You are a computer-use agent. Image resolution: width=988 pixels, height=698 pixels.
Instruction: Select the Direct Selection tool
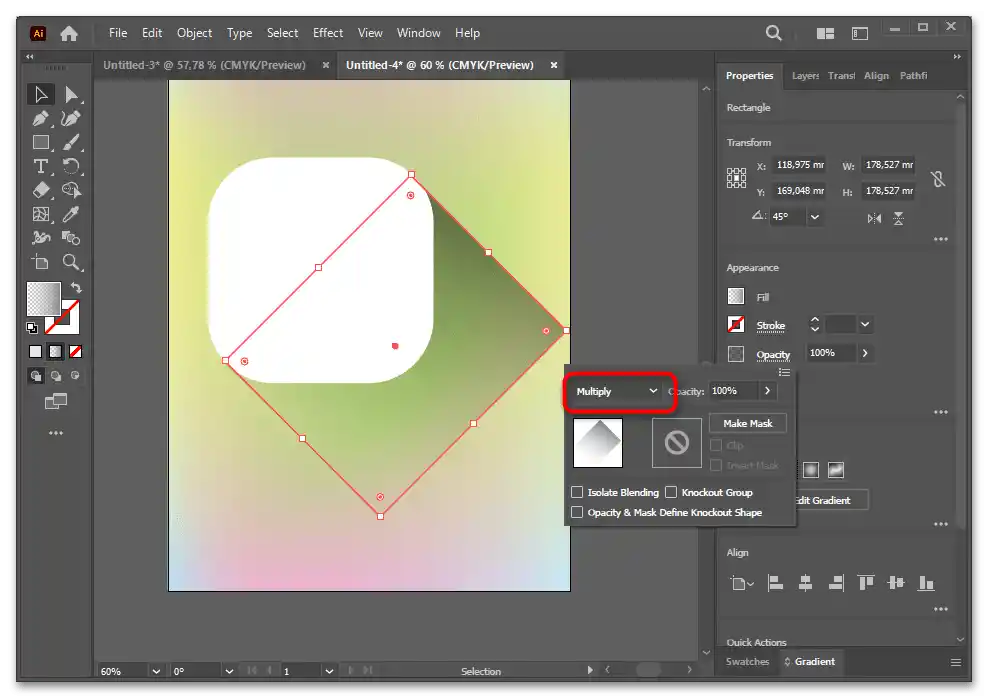coord(71,95)
